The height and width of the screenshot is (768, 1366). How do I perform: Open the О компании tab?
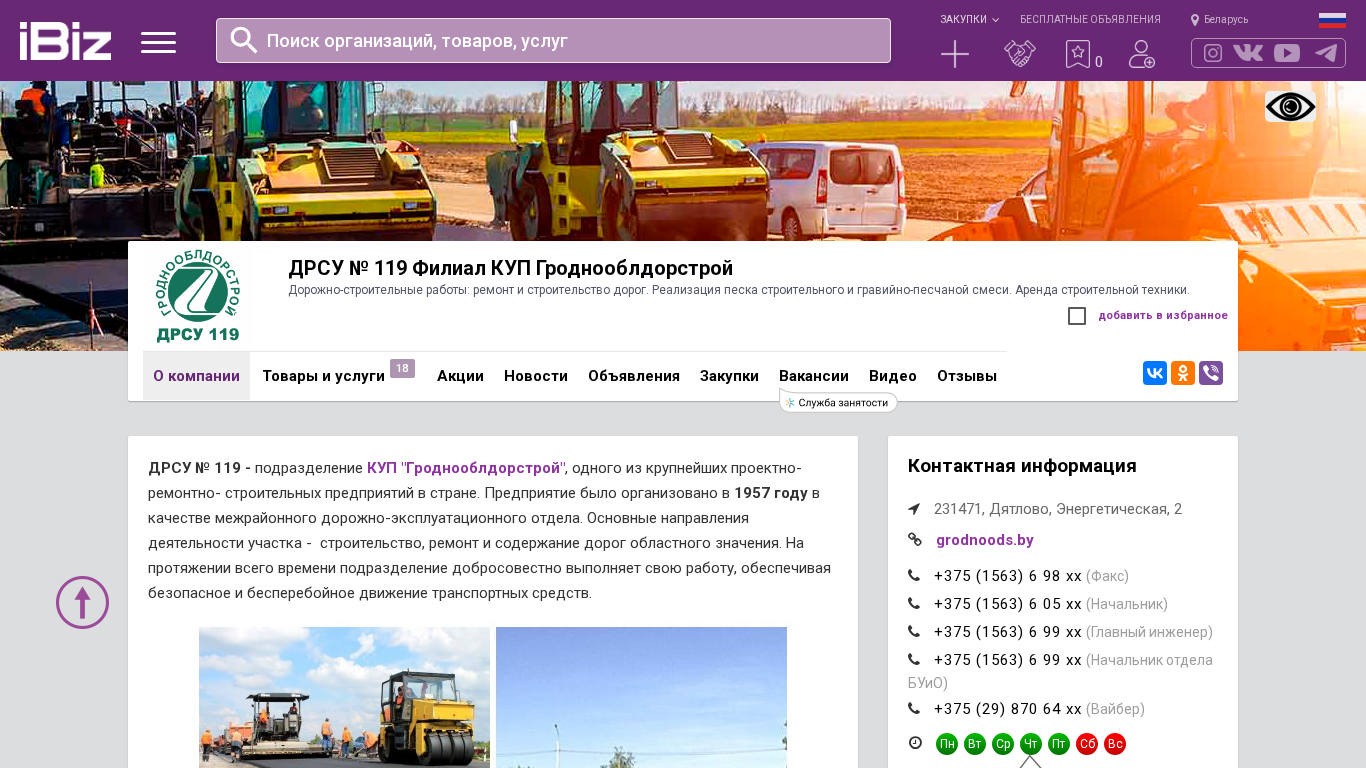click(196, 376)
